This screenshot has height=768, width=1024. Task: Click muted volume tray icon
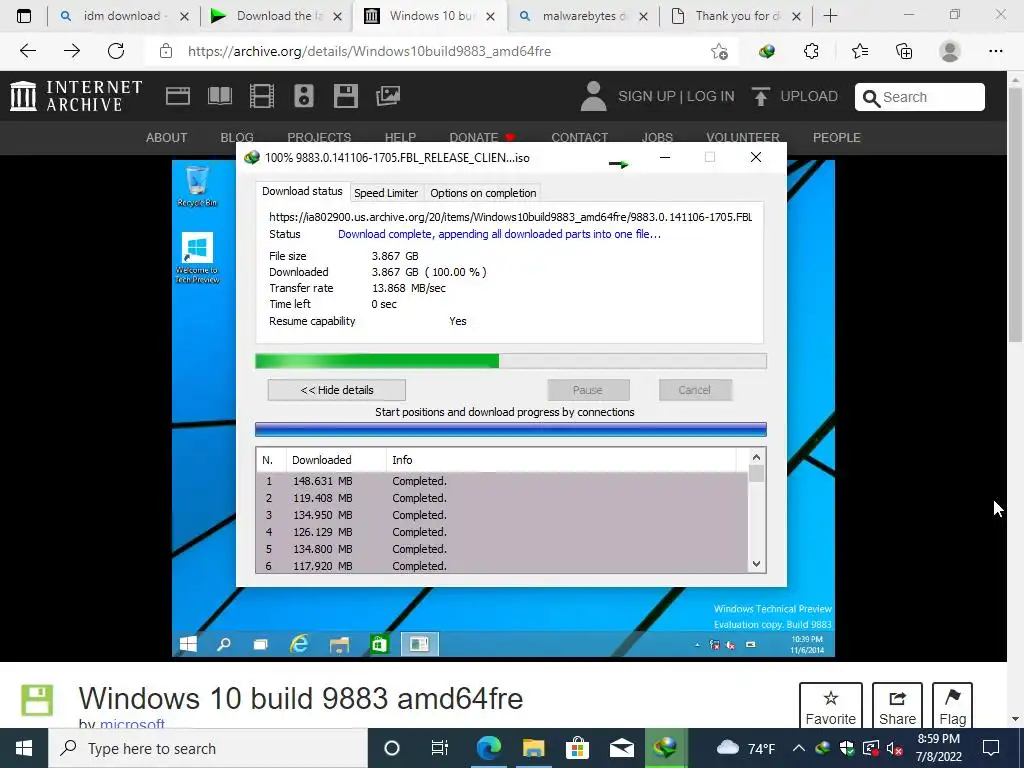895,748
